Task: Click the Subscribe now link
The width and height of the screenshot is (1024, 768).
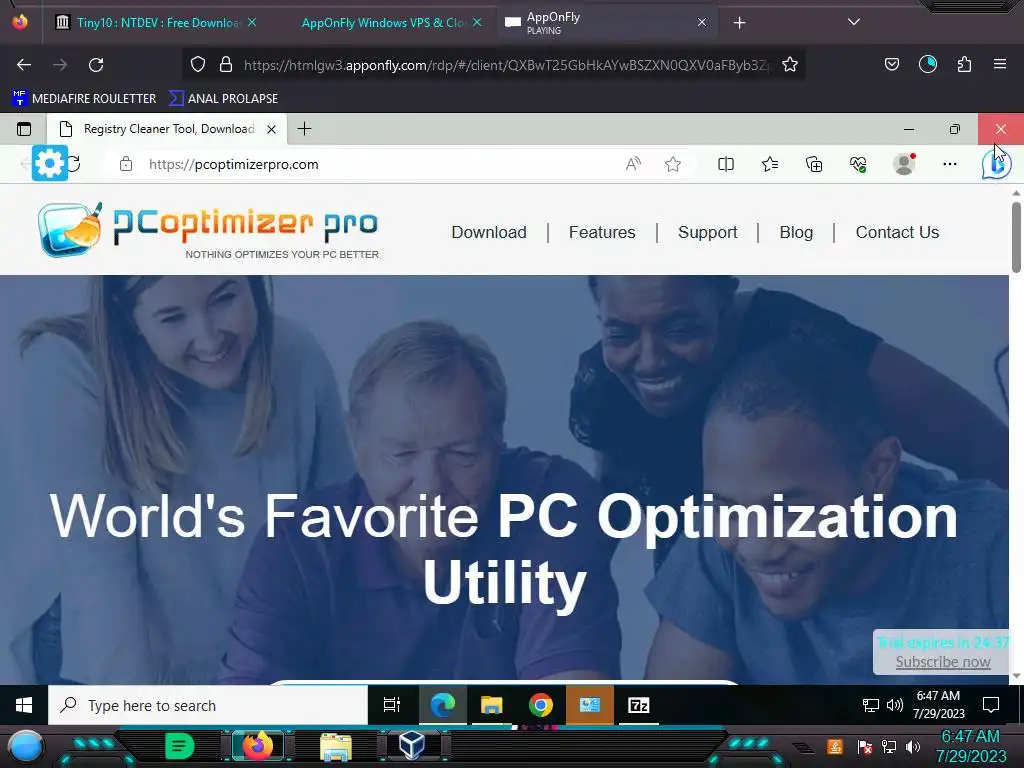Action: [x=942, y=662]
